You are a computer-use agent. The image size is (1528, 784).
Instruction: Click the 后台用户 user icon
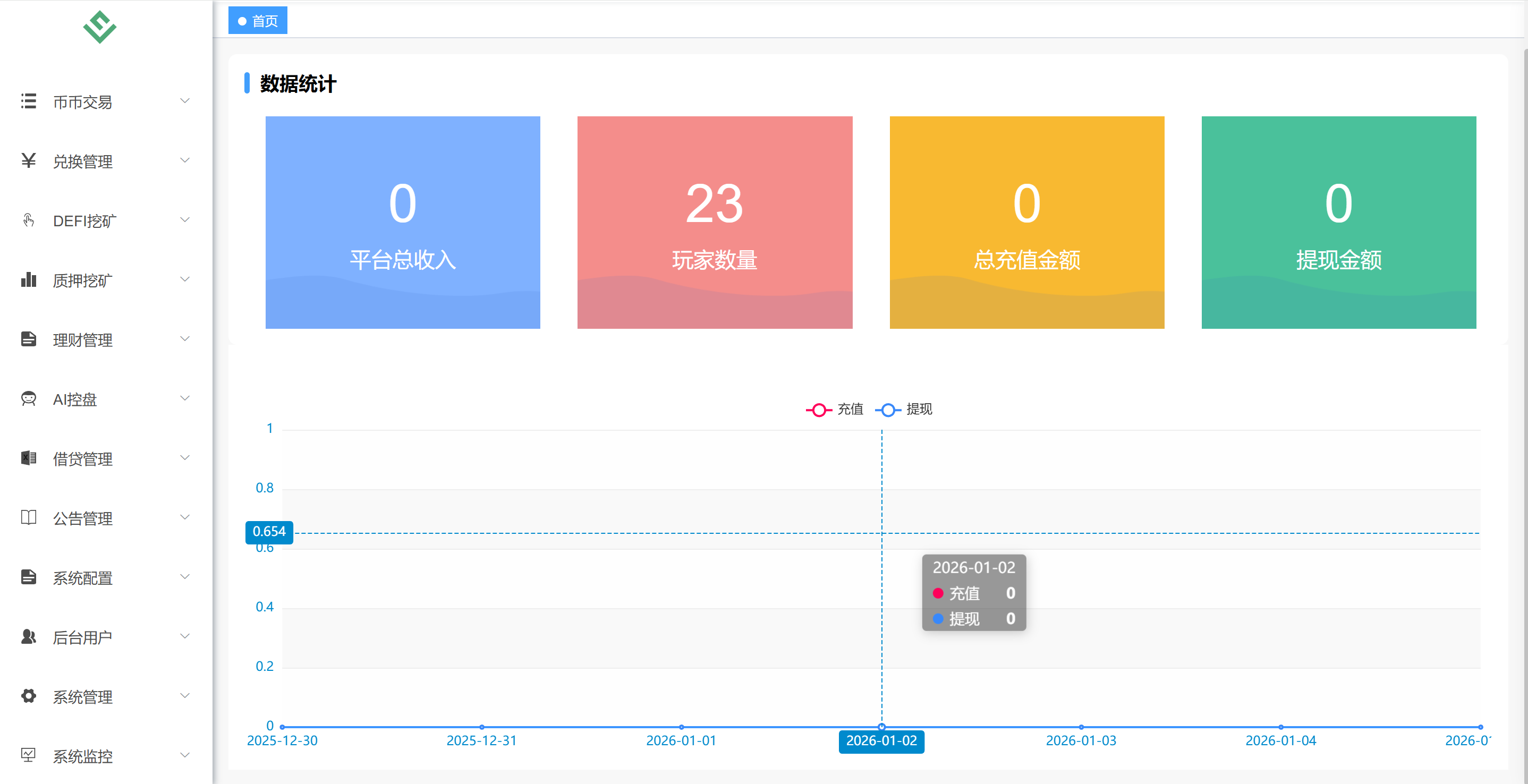(28, 636)
